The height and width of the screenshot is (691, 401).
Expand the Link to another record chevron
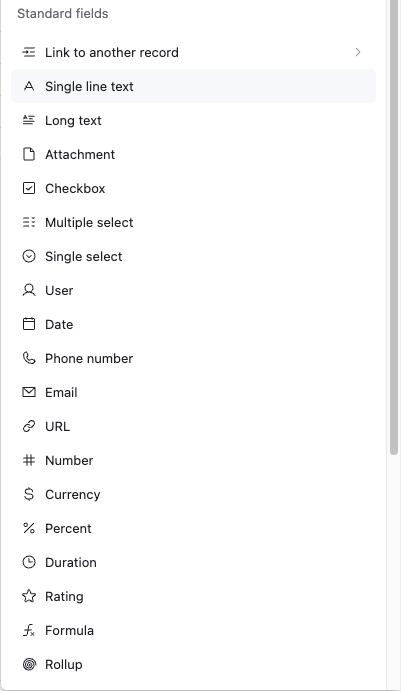click(x=358, y=52)
